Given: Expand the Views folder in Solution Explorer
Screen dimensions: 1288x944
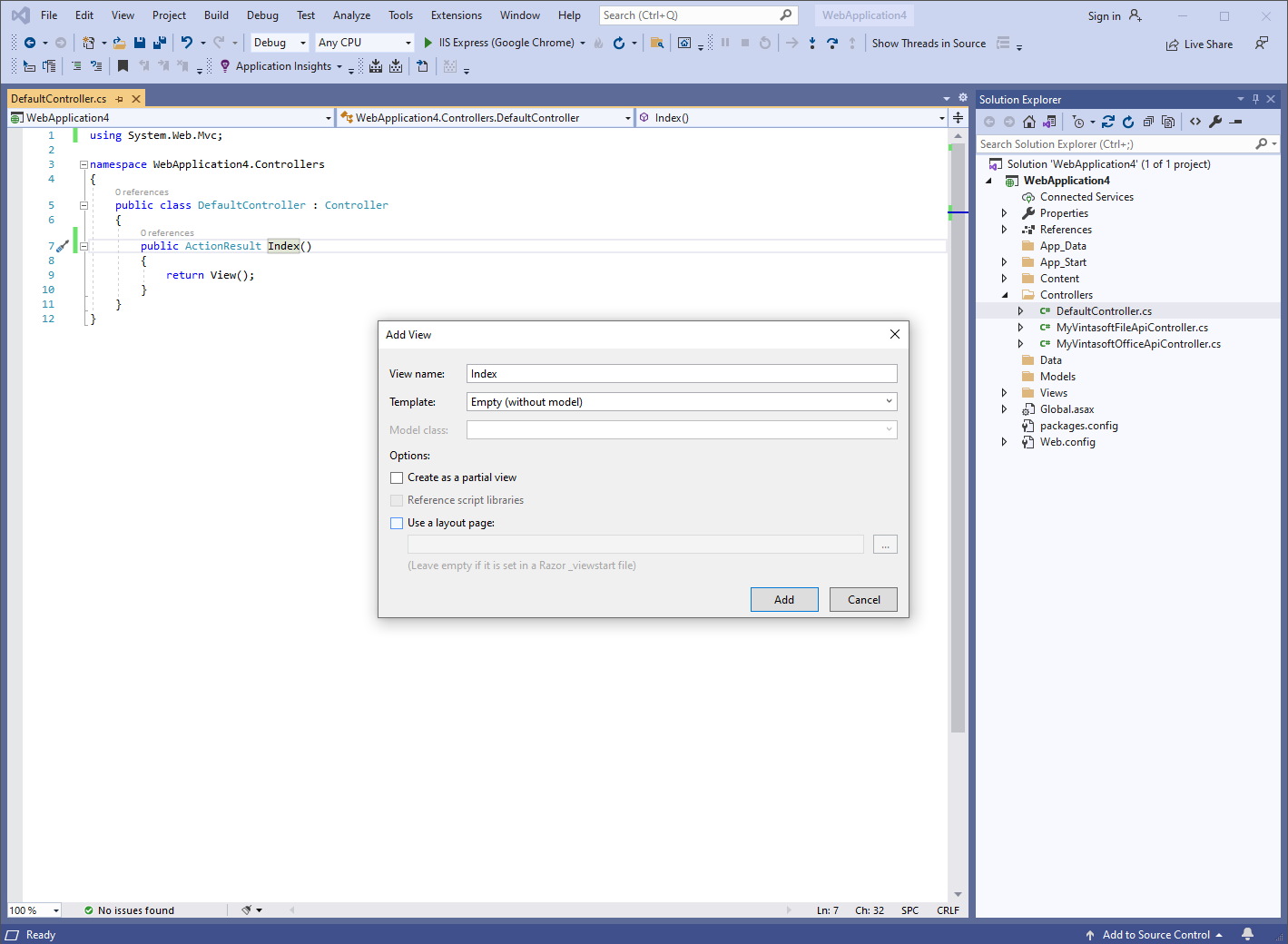Looking at the screenshot, I should (1004, 393).
